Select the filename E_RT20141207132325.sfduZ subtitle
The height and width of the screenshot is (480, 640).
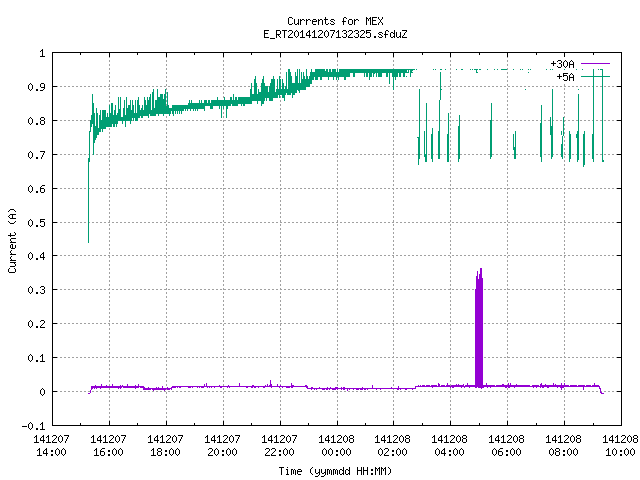[335, 34]
